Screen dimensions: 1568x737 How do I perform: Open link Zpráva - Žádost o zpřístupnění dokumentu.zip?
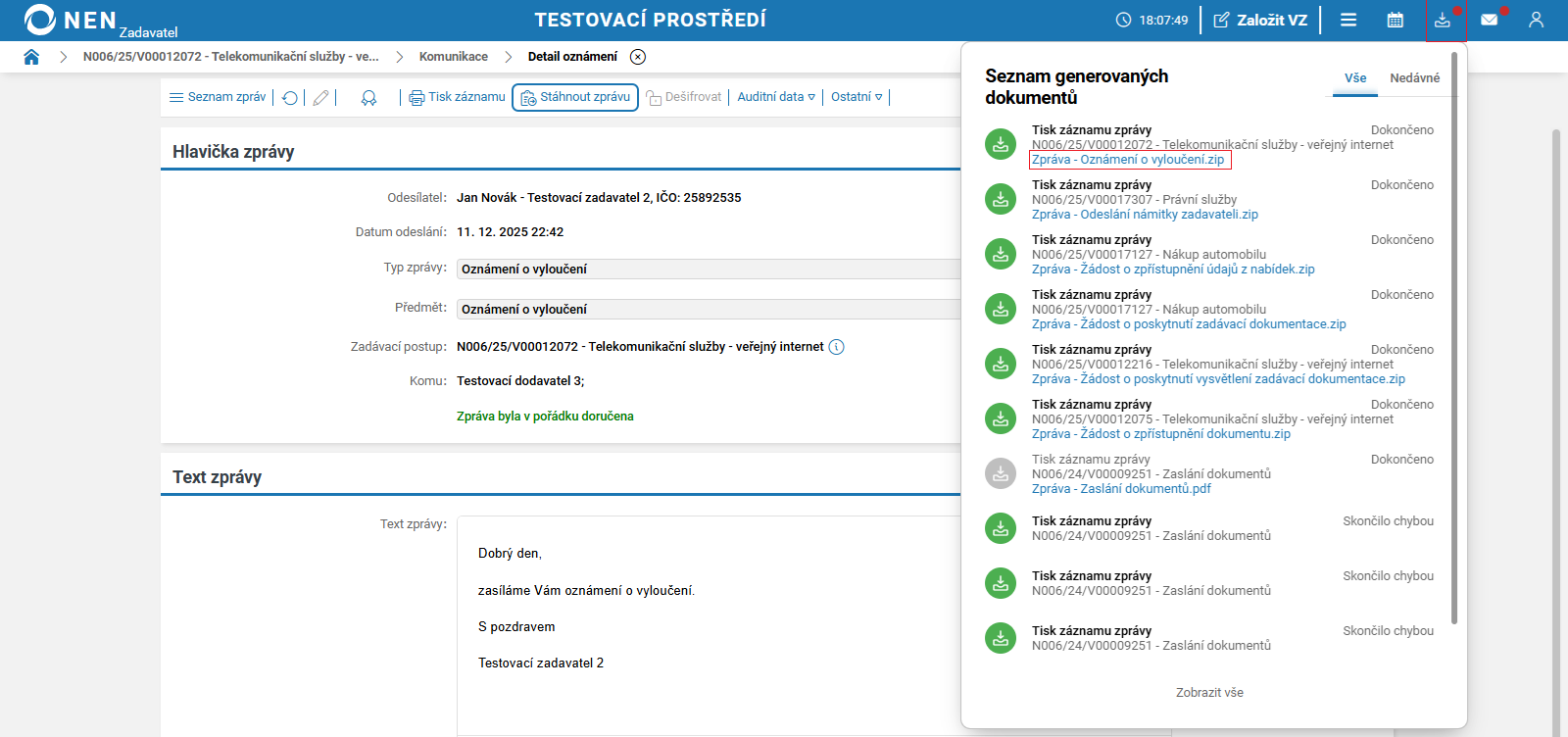(x=1161, y=434)
